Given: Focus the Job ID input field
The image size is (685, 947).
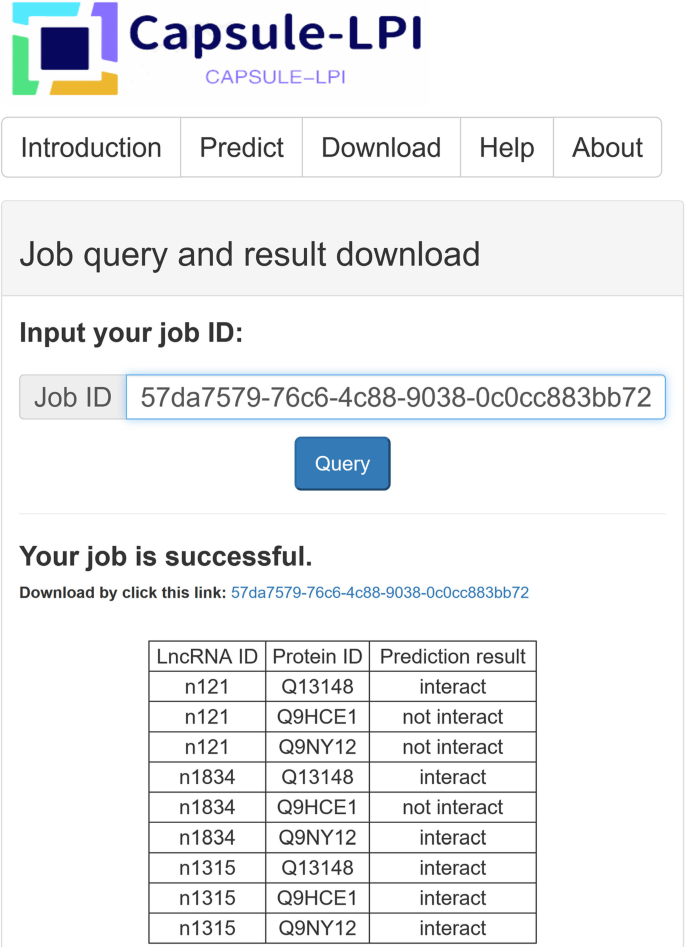Looking at the screenshot, I should click(x=396, y=398).
